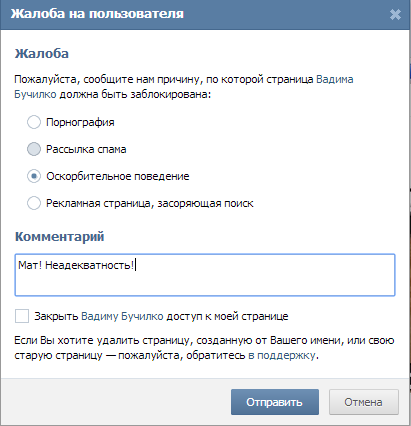Open the Вадима Бучилко profile link in the description
Screen dimensions: 411x426
[334, 79]
